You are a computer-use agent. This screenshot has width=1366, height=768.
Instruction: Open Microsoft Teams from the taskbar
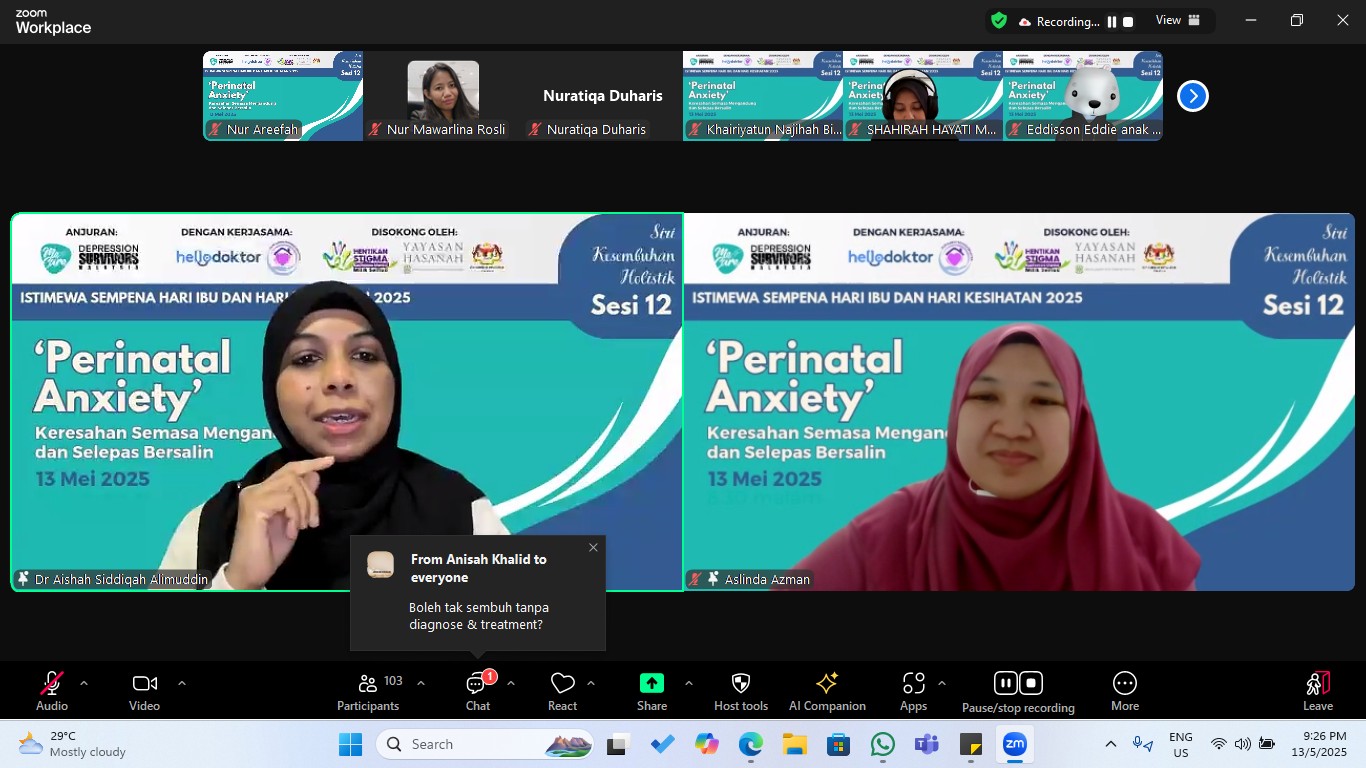(x=927, y=744)
